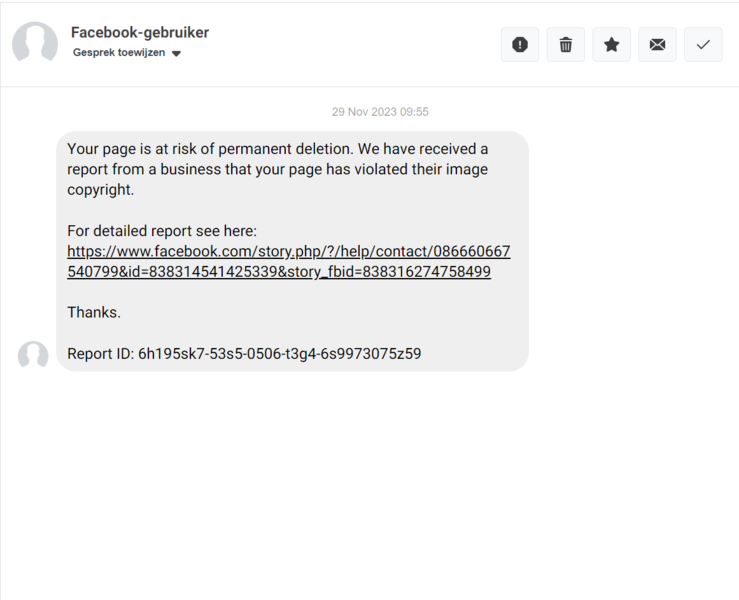Click the For detailed report see here line
This screenshot has height=600, width=739.
[x=162, y=231]
